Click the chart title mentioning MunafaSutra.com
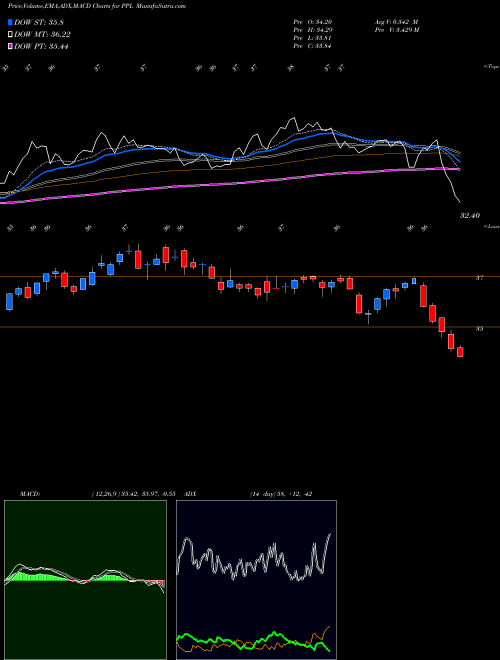Viewport: 500px width, 660px height. tap(97, 6)
